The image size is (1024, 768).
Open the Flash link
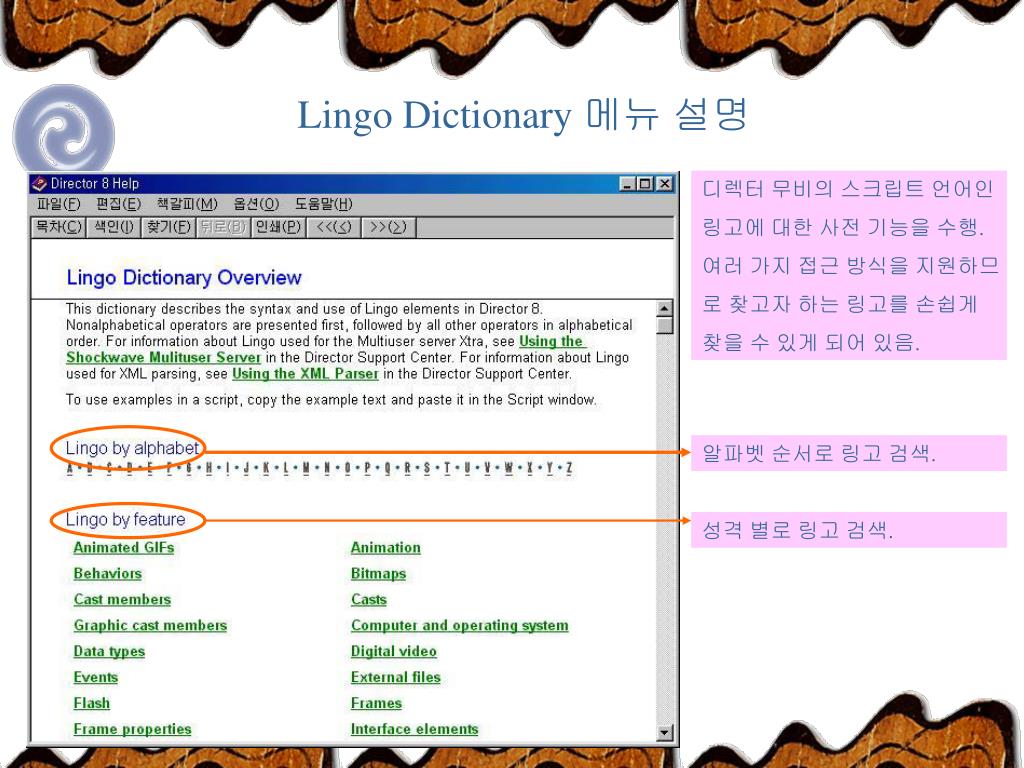(x=91, y=703)
